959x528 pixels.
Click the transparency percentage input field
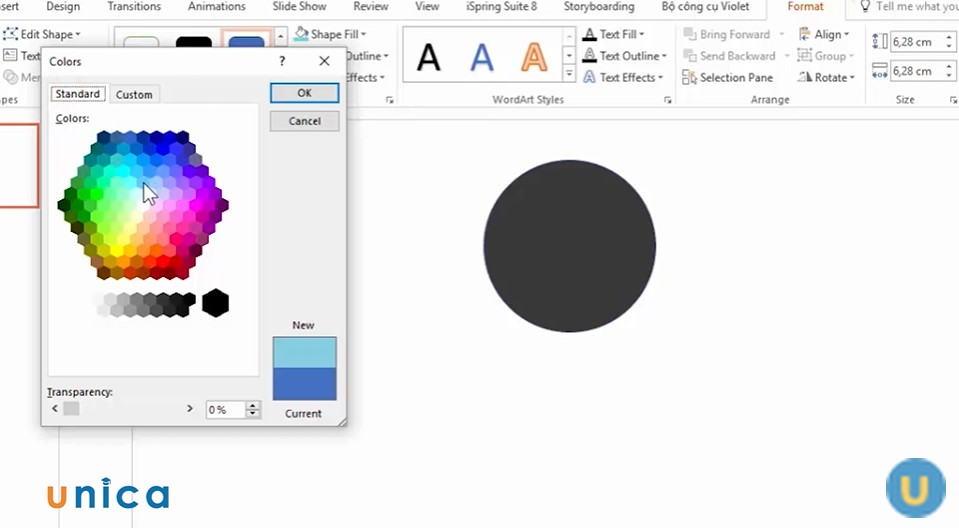click(x=225, y=410)
